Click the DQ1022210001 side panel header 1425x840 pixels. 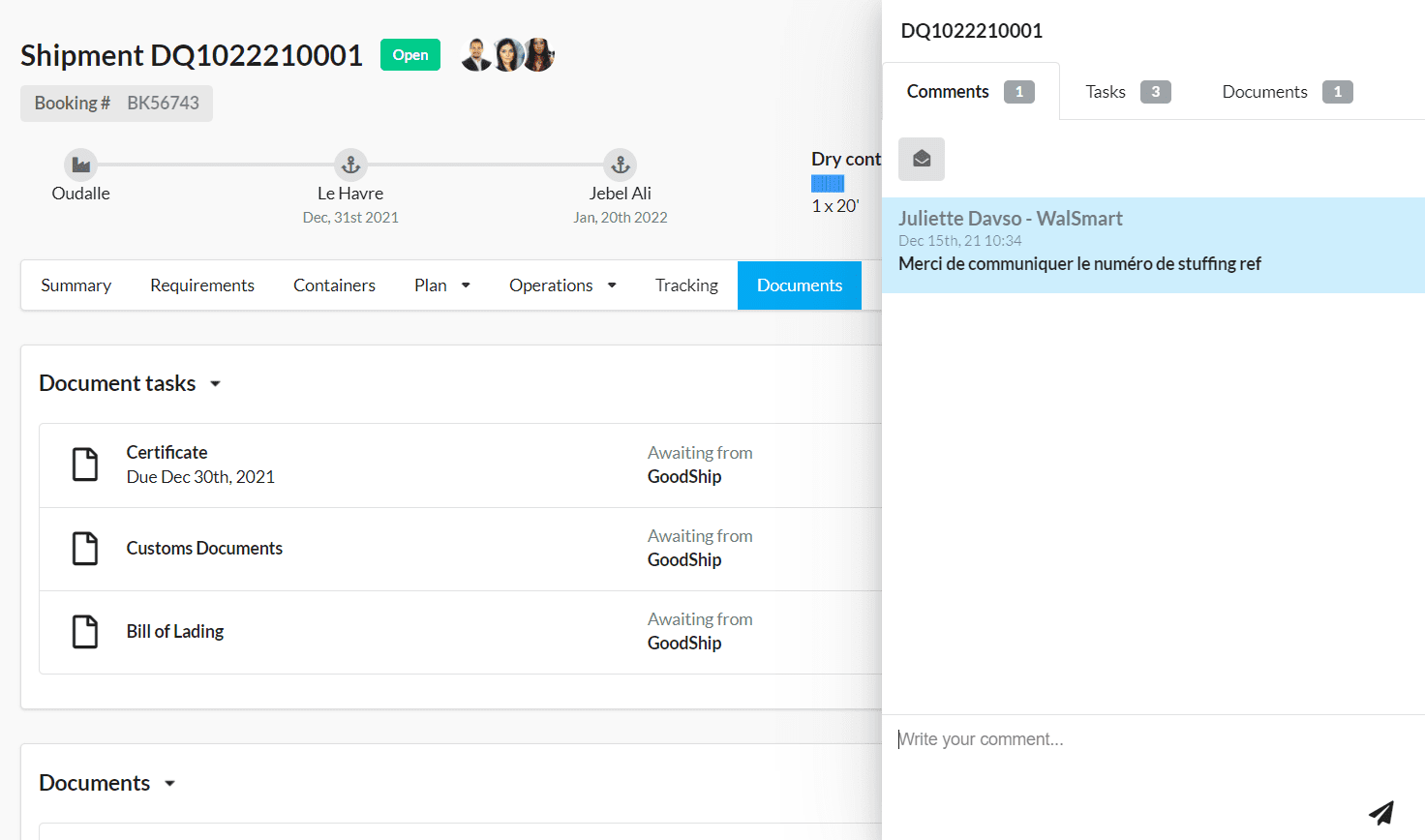pyautogui.click(x=972, y=31)
